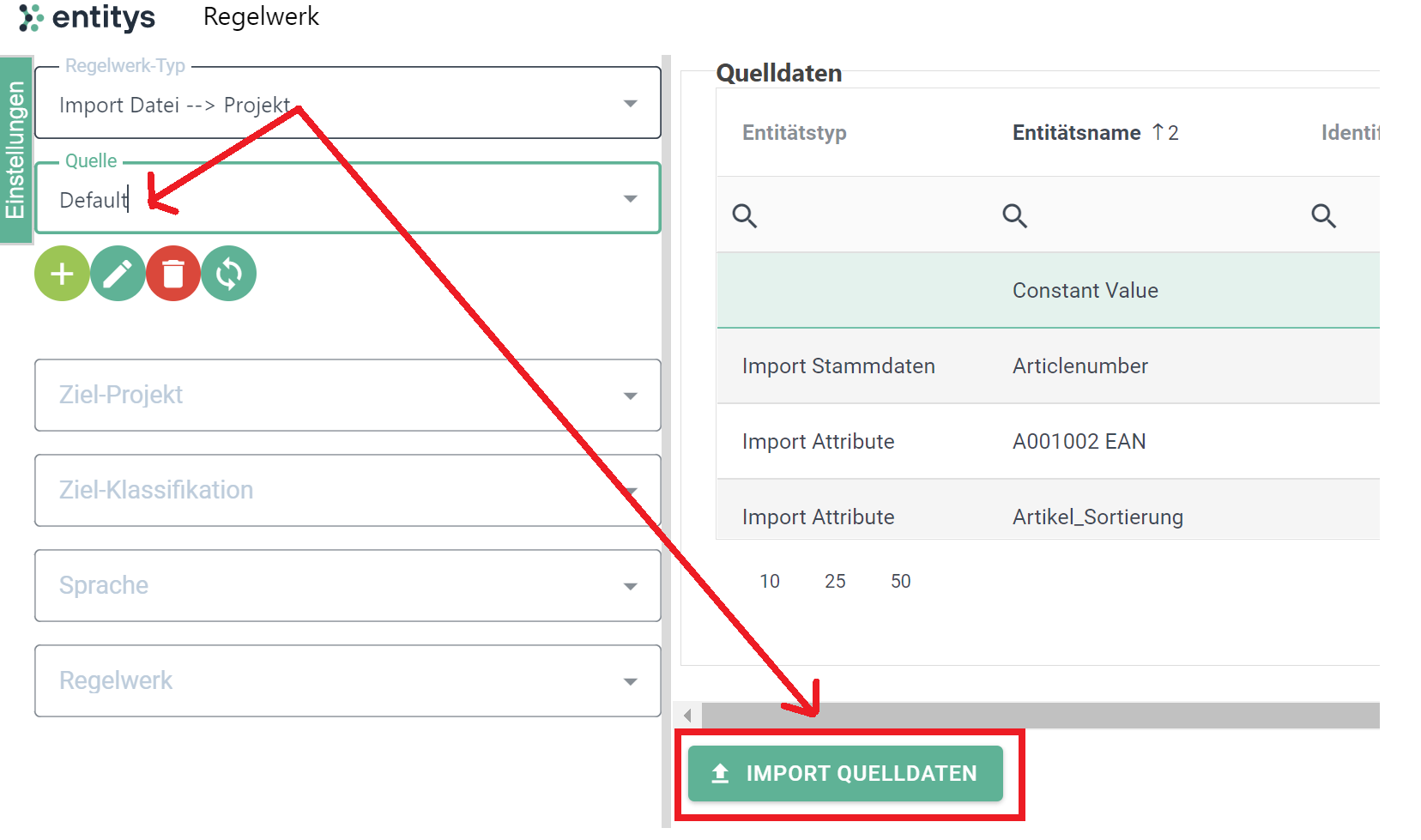The width and height of the screenshot is (1421, 840).
Task: Click the pencil edit source icon
Action: tap(118, 274)
